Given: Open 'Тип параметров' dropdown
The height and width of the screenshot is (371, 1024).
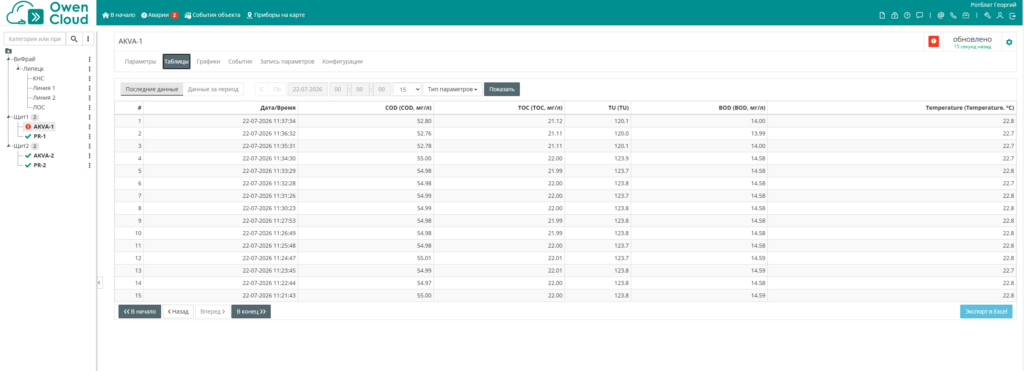Looking at the screenshot, I should coord(453,89).
